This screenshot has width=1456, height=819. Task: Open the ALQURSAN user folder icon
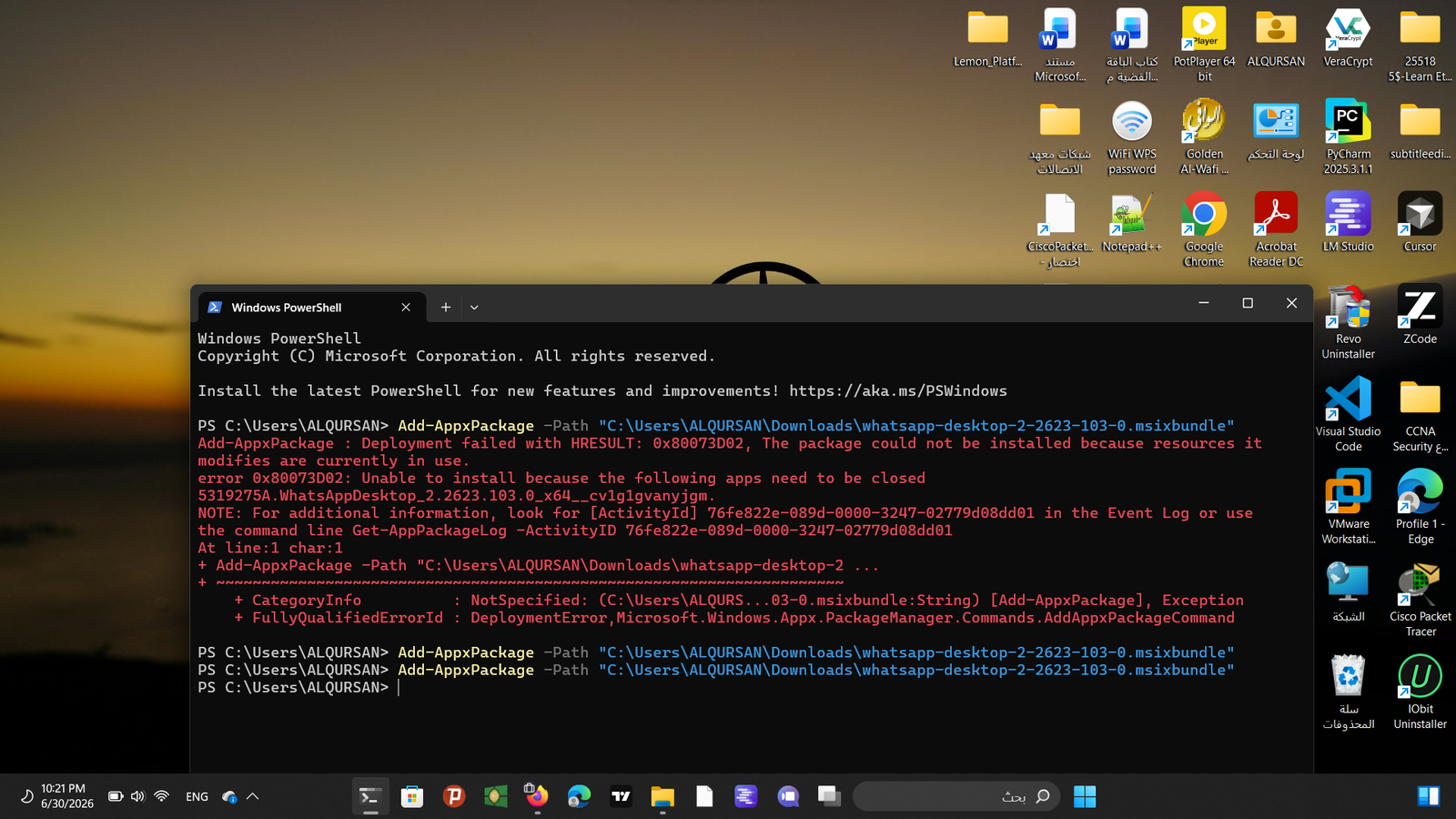[1276, 38]
